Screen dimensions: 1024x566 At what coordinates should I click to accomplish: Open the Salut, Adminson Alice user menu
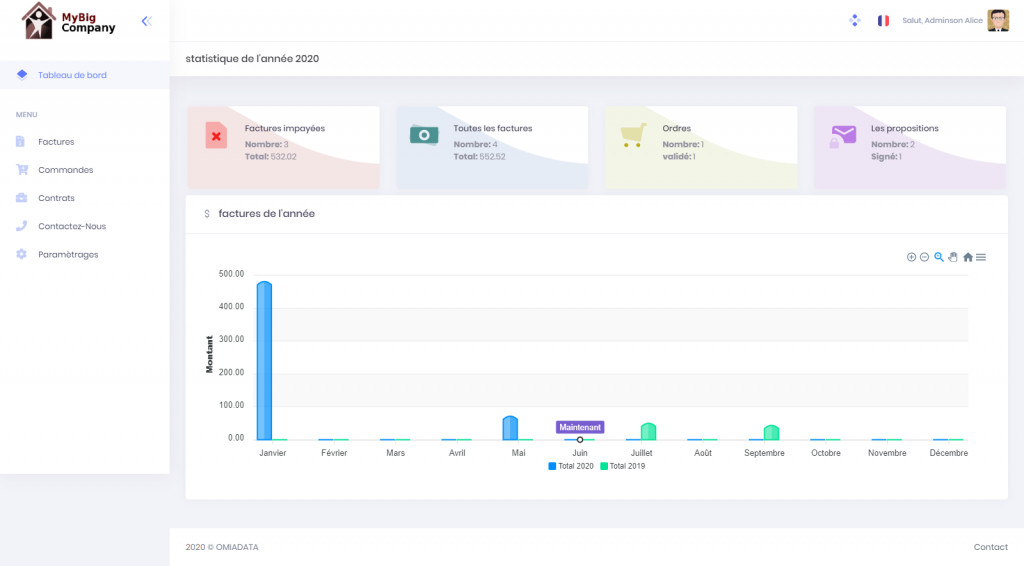[x=941, y=20]
